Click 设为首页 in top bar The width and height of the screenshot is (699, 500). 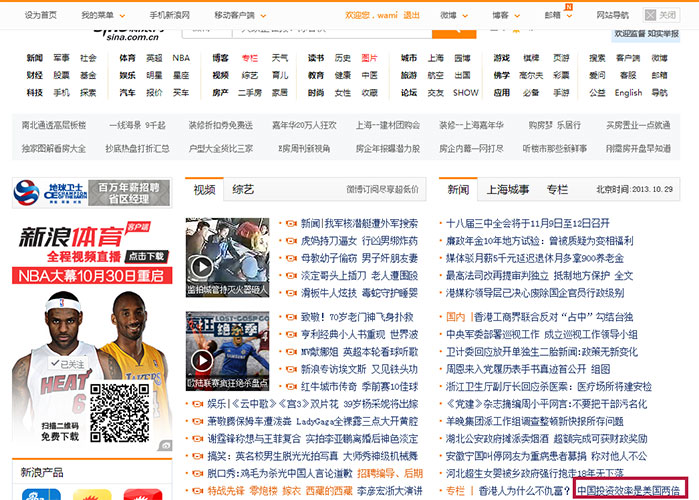pyautogui.click(x=41, y=15)
